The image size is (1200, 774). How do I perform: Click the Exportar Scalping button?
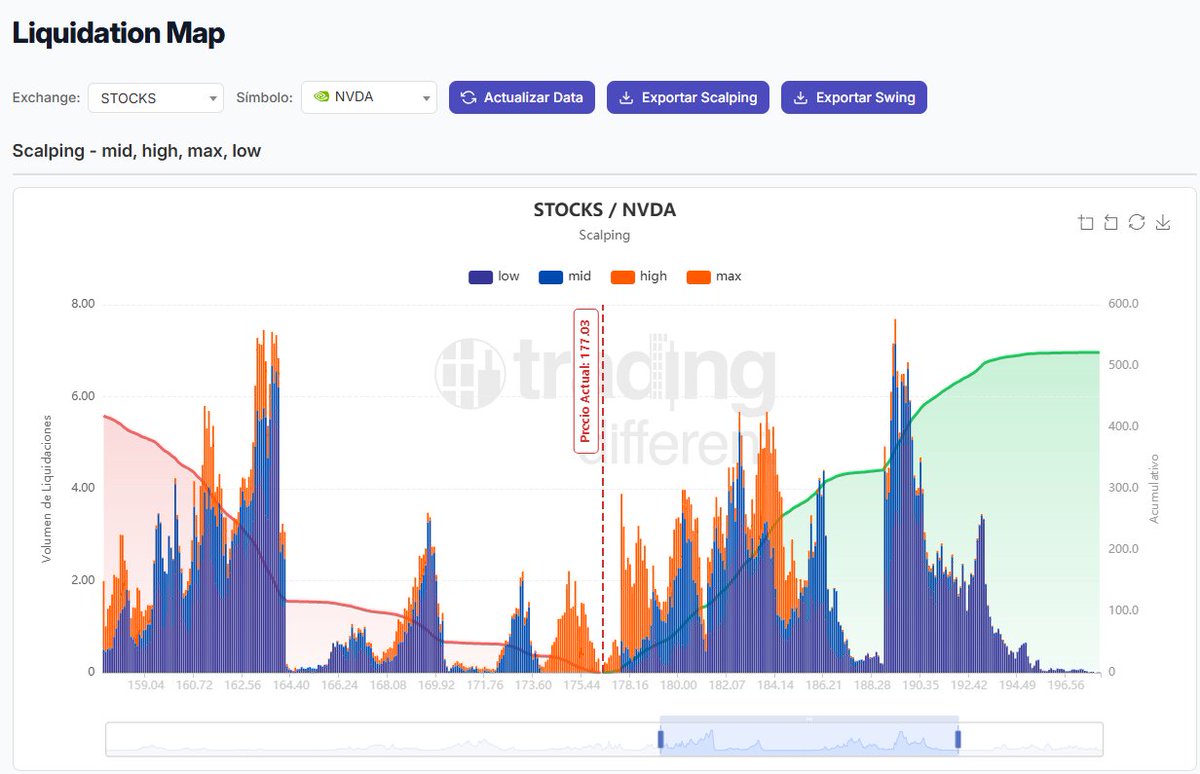point(688,98)
